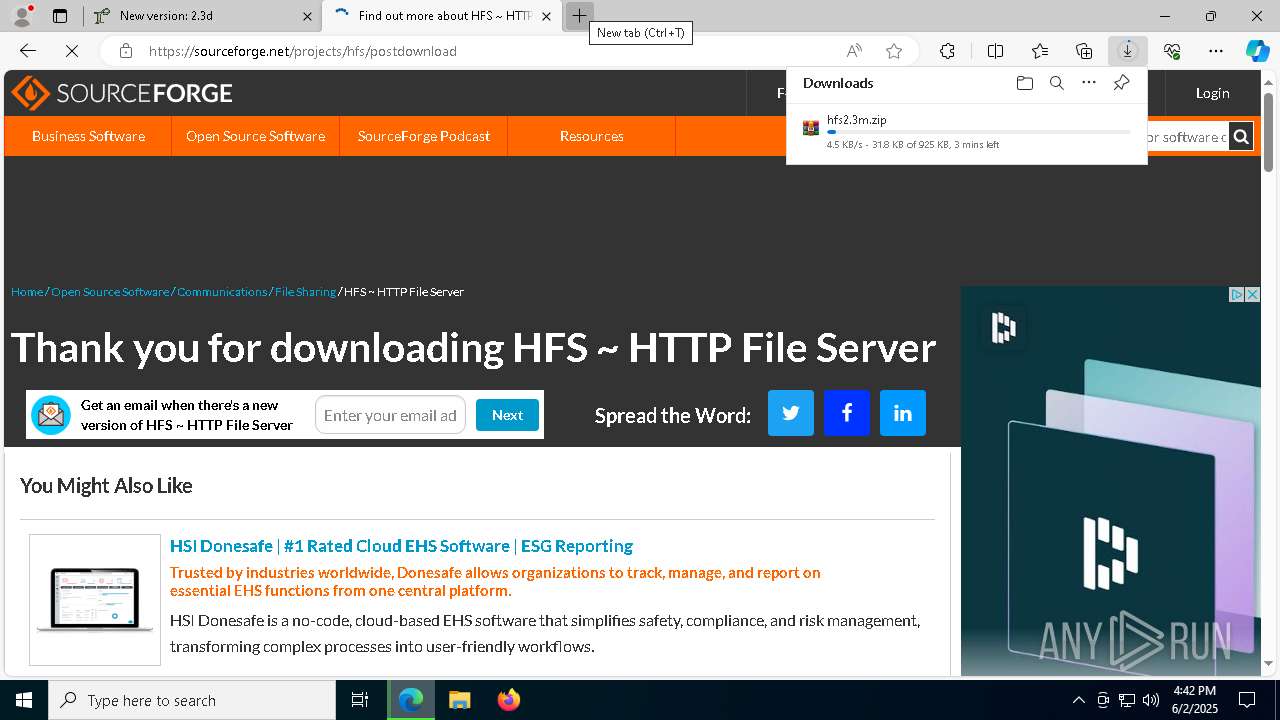The image size is (1280, 720).
Task: Open File Sharing breadcrumb
Action: (305, 292)
